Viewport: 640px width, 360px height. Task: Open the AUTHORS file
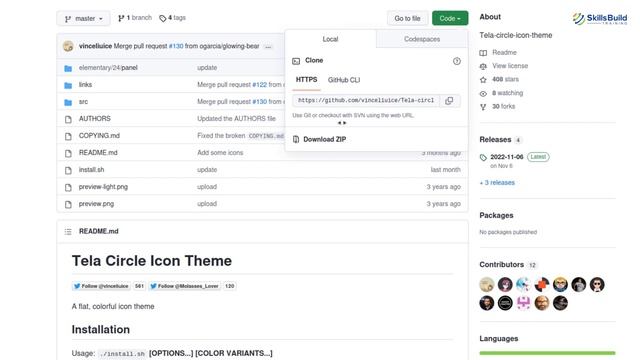(95, 118)
